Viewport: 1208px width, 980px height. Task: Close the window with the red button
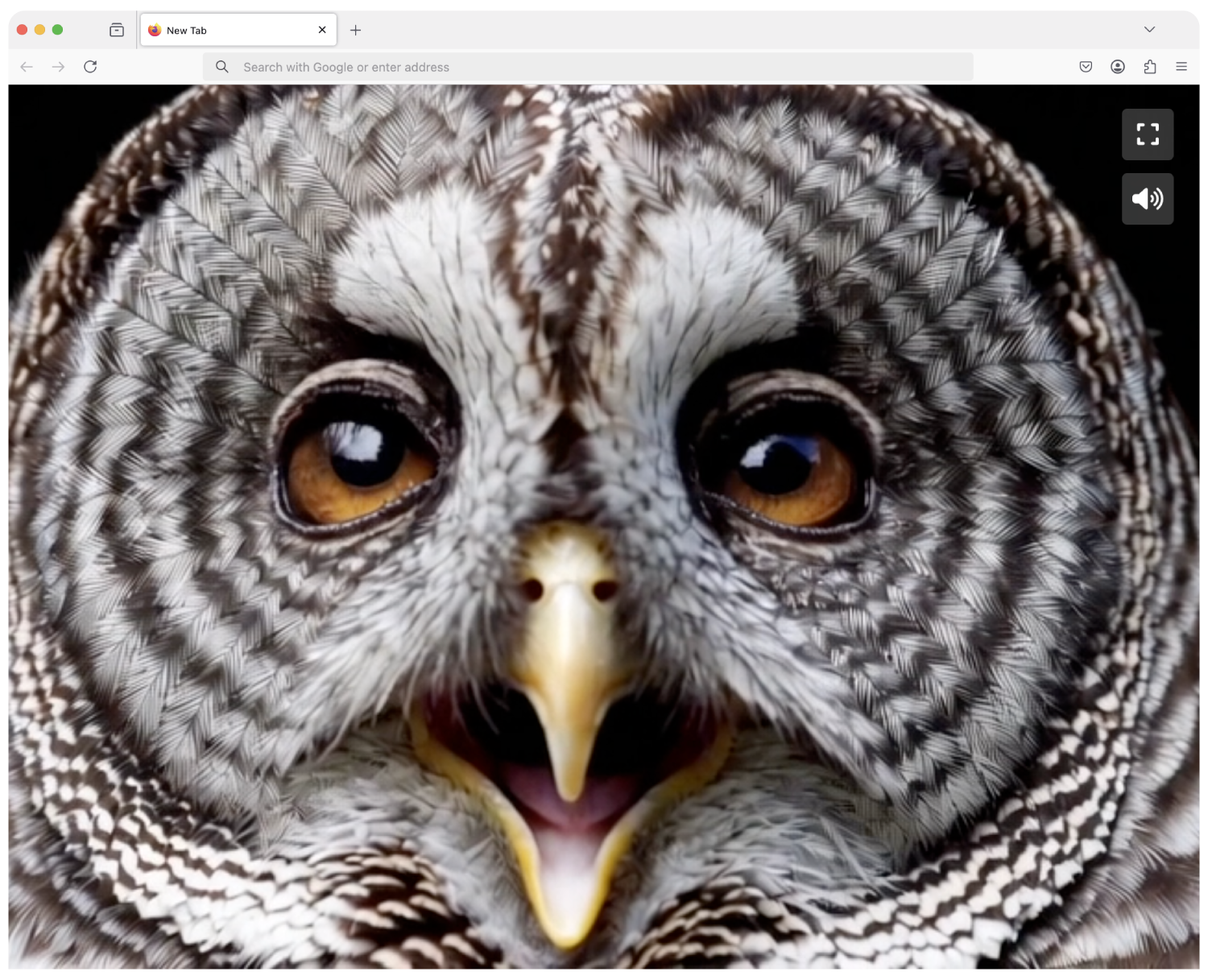pyautogui.click(x=23, y=30)
